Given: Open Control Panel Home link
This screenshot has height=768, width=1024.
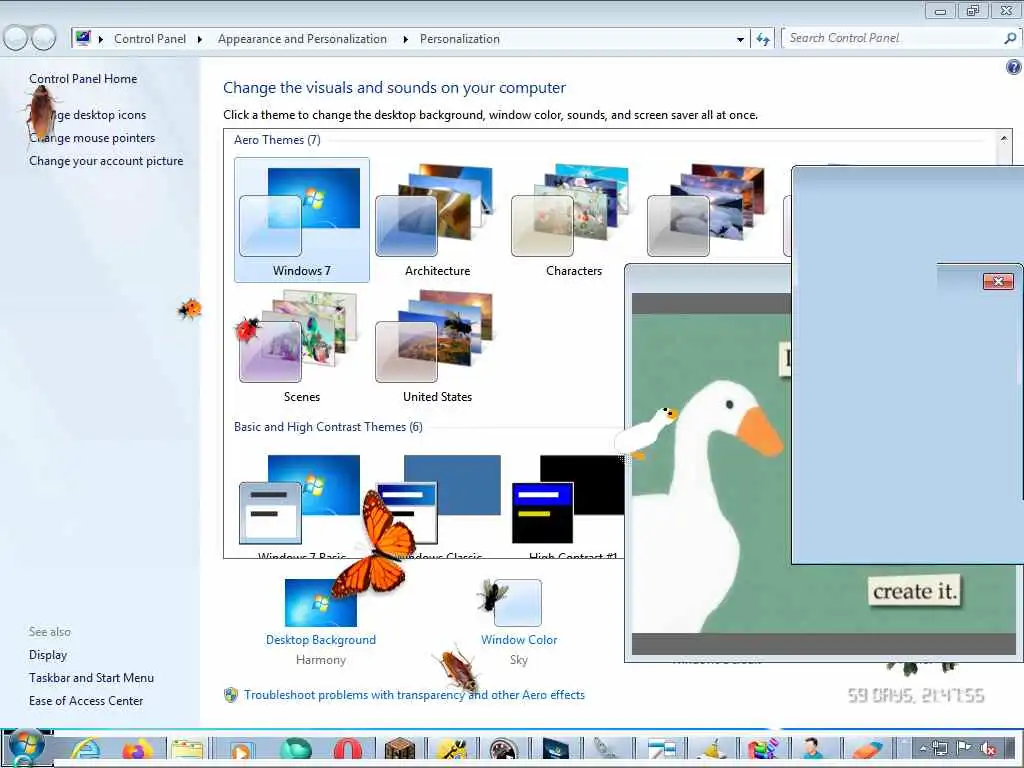Looking at the screenshot, I should (83, 78).
